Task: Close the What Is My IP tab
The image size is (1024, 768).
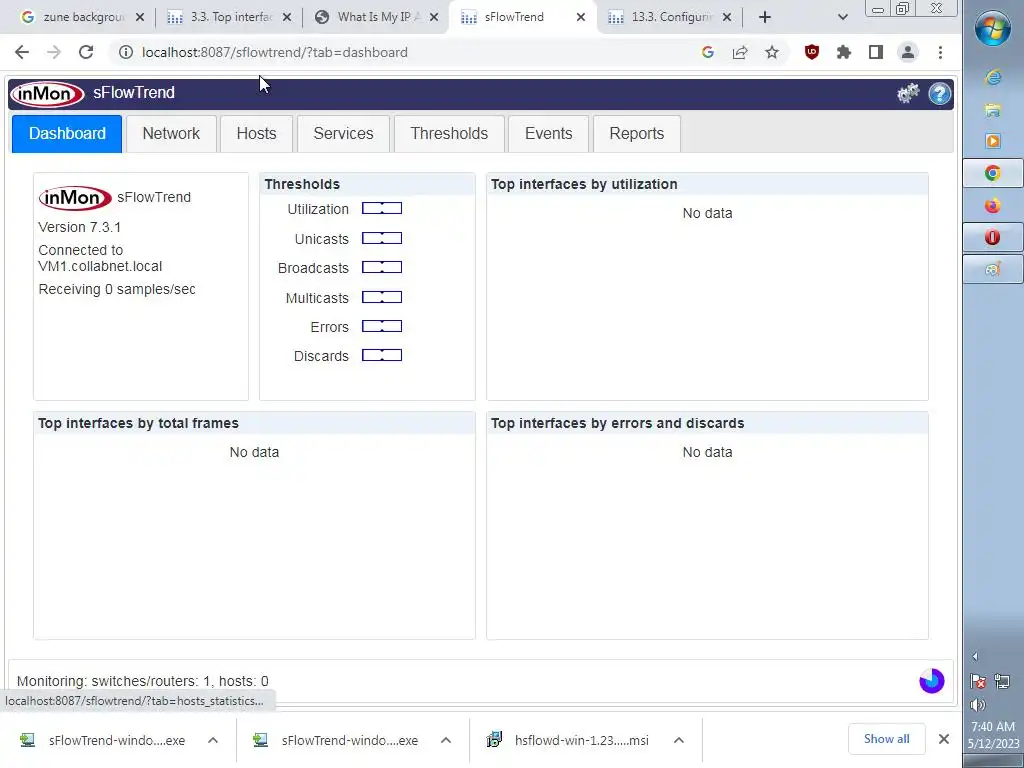Action: pos(434,18)
